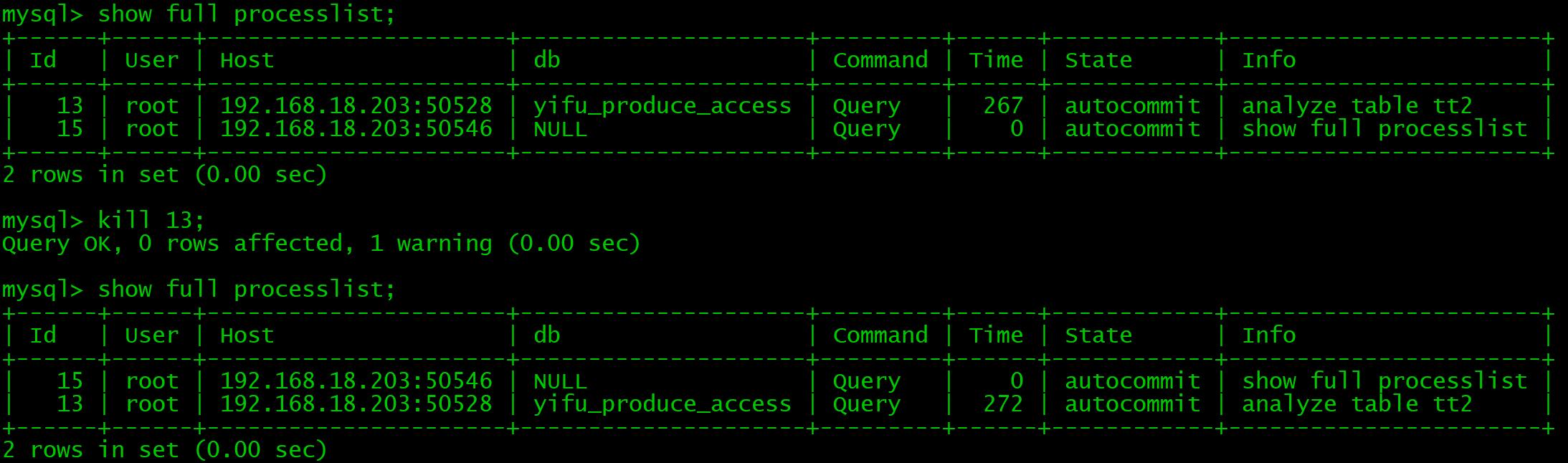The image size is (1568, 463).
Task: Click the 'Id' header in first table
Action: click(x=43, y=60)
